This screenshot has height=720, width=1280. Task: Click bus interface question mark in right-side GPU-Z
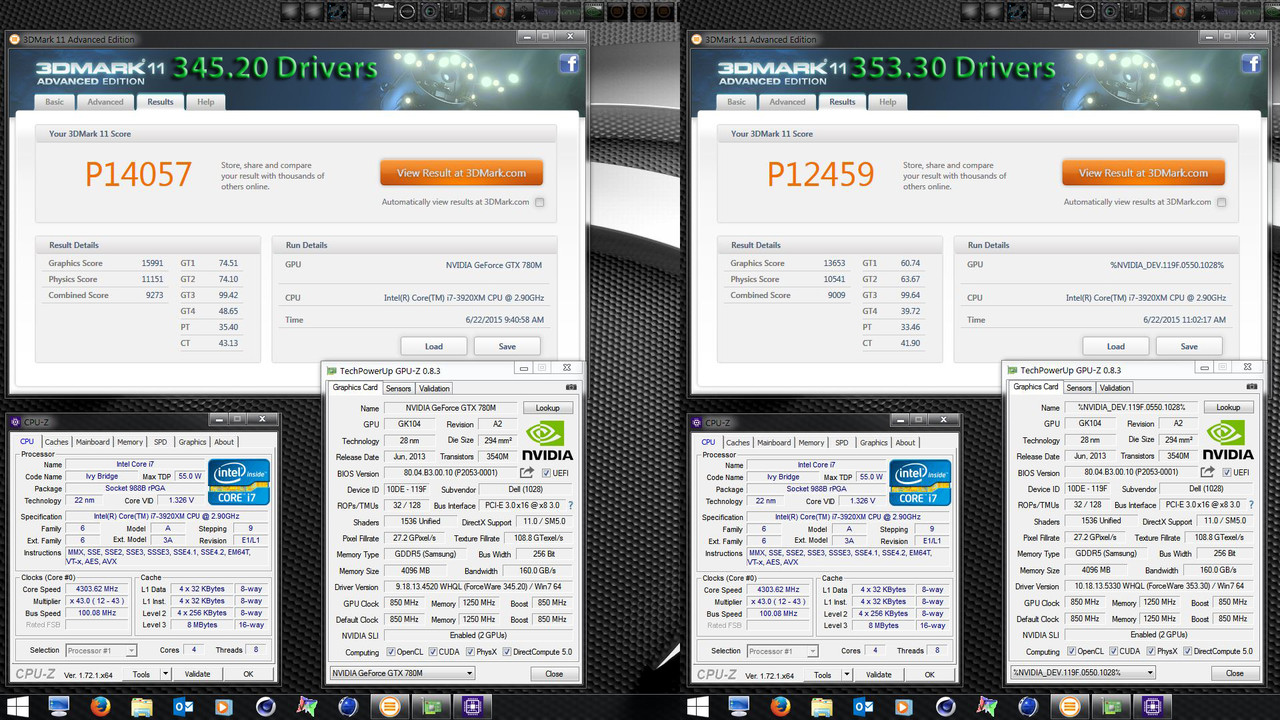(1250, 505)
